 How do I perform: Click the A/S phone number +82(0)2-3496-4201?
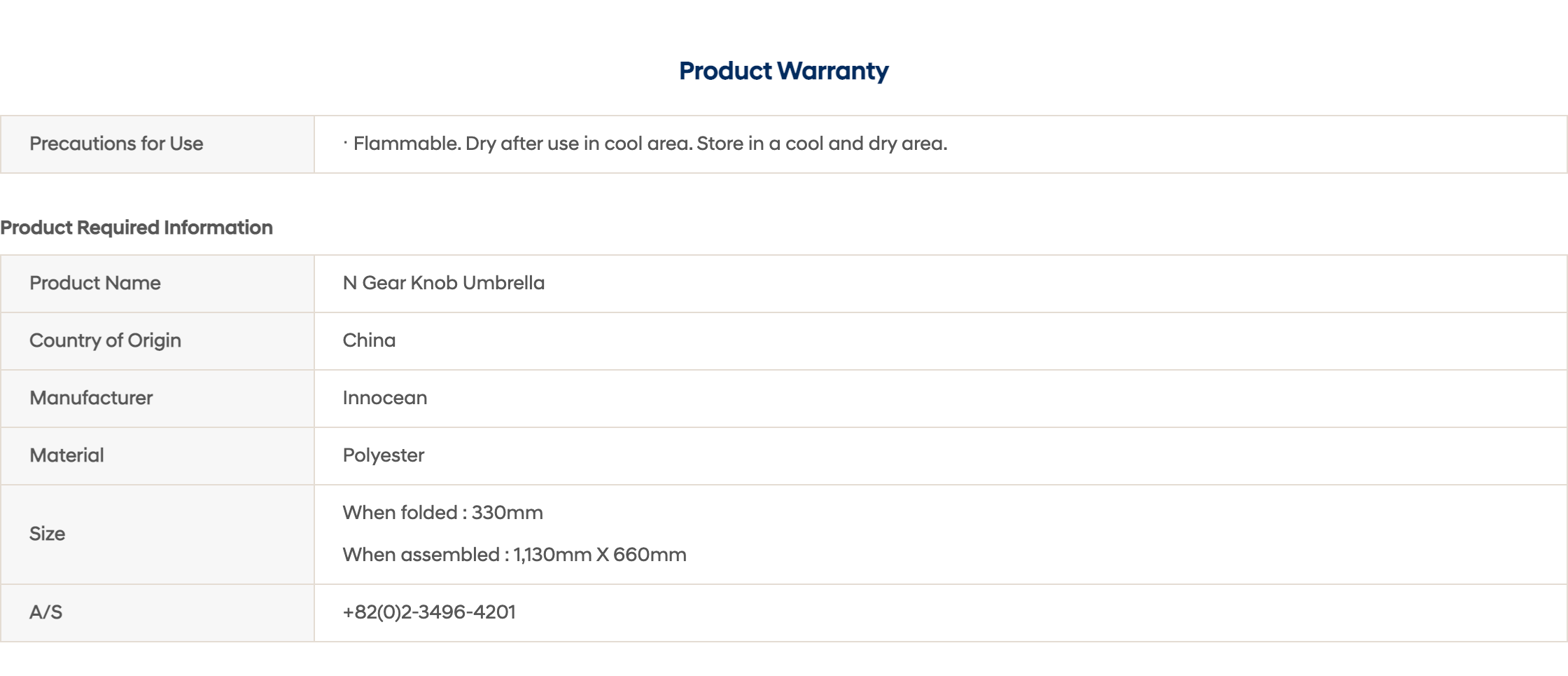click(429, 612)
